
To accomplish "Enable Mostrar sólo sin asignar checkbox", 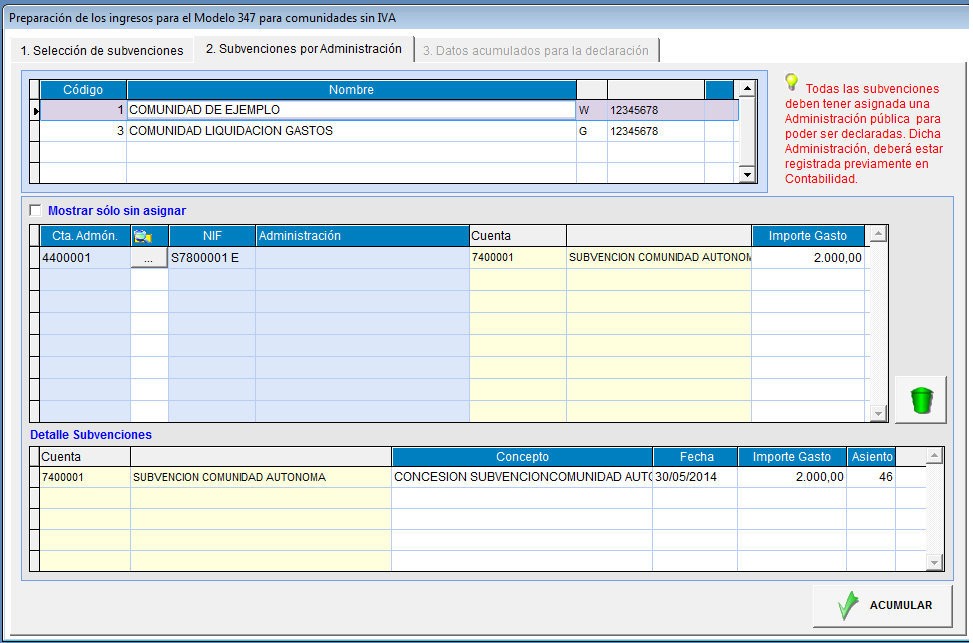I will 37,211.
